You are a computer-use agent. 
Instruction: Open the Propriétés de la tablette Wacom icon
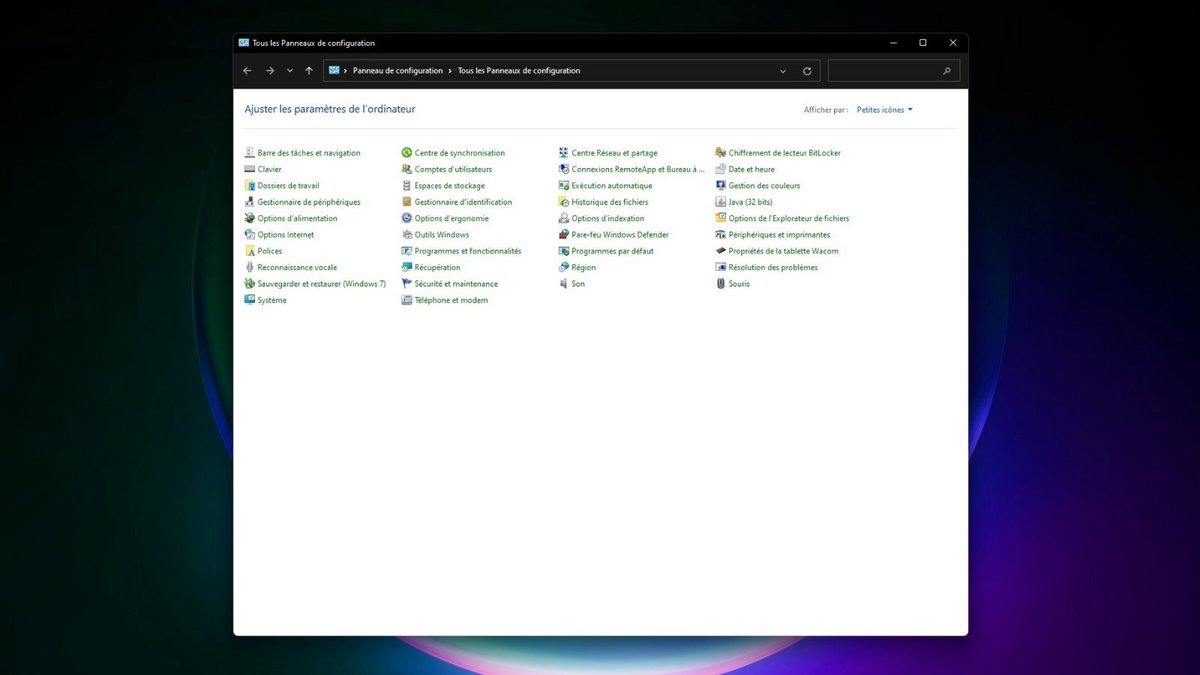click(721, 251)
